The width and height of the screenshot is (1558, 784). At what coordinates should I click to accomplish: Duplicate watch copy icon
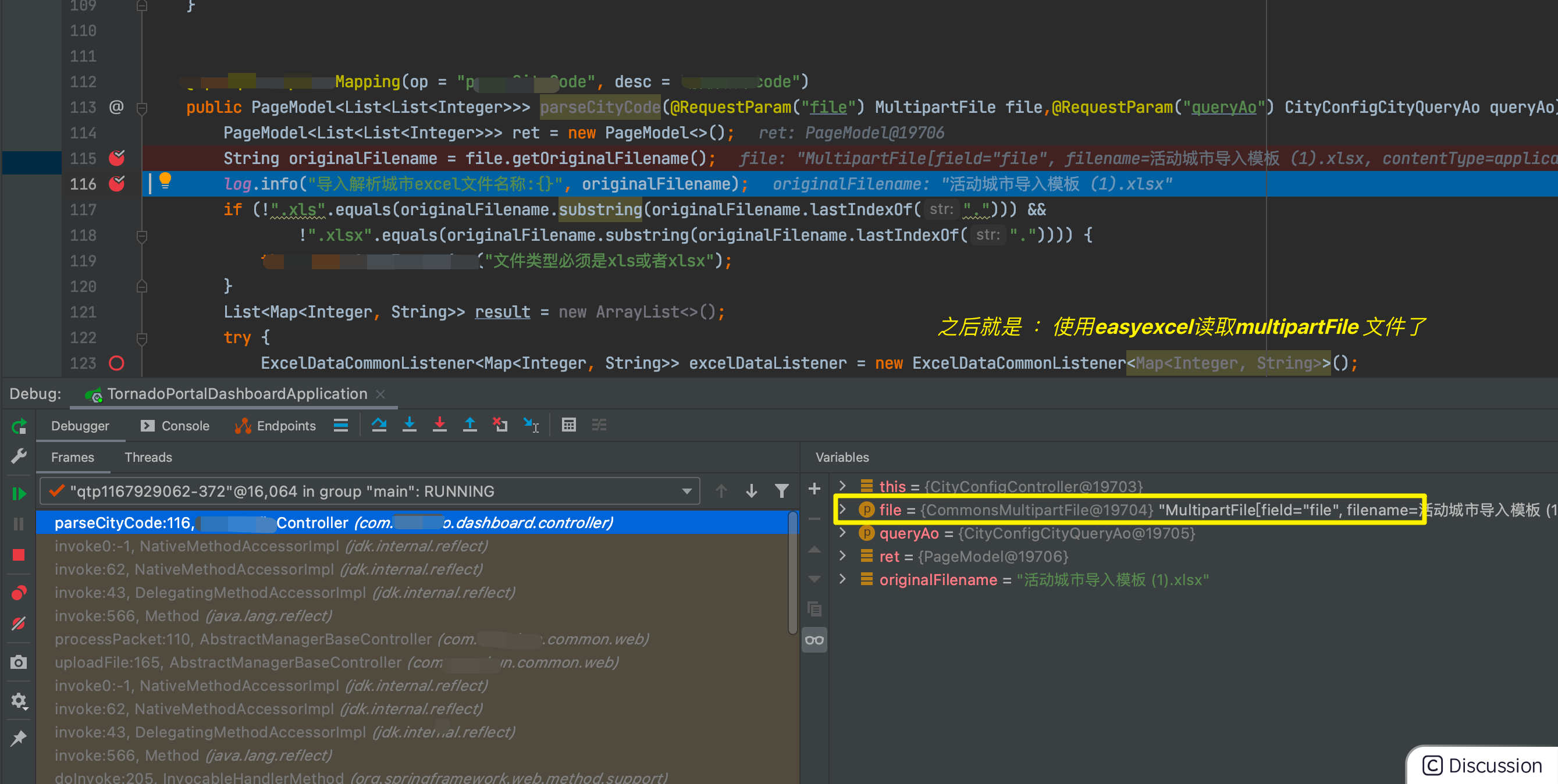point(814,610)
